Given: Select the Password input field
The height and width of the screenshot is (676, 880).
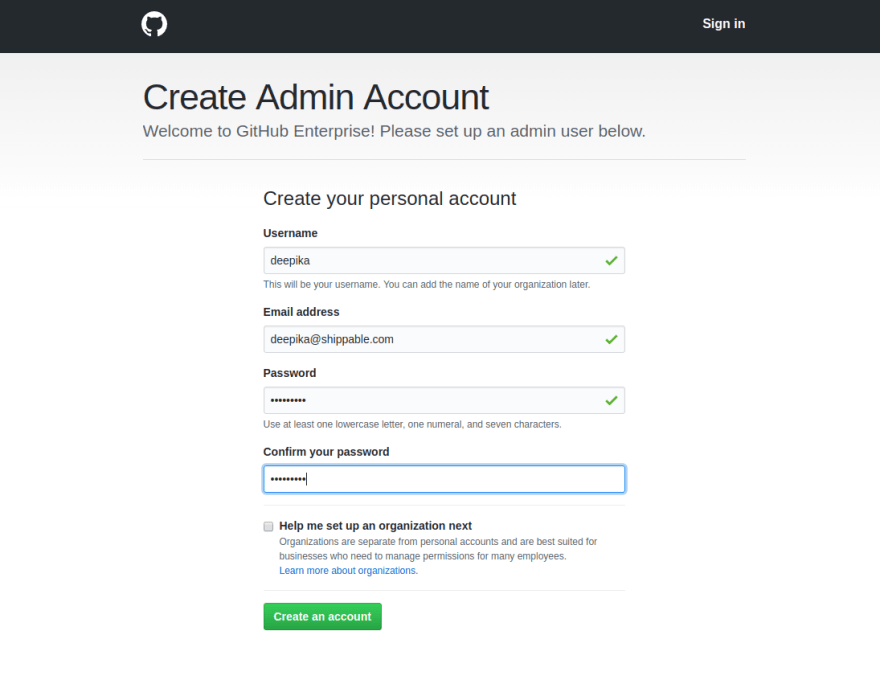Looking at the screenshot, I should pyautogui.click(x=444, y=400).
